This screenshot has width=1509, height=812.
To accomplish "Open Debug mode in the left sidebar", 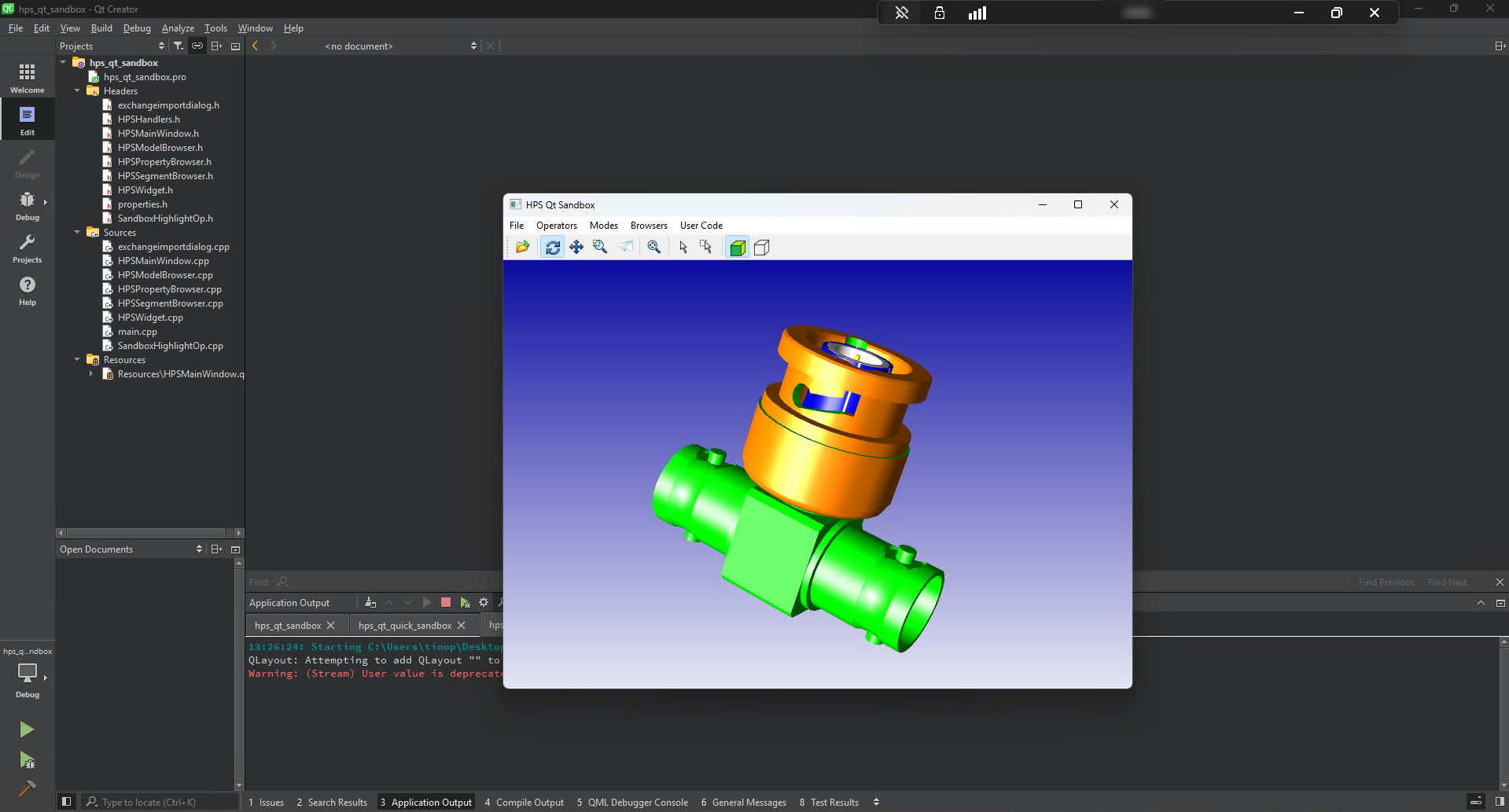I will (x=27, y=205).
